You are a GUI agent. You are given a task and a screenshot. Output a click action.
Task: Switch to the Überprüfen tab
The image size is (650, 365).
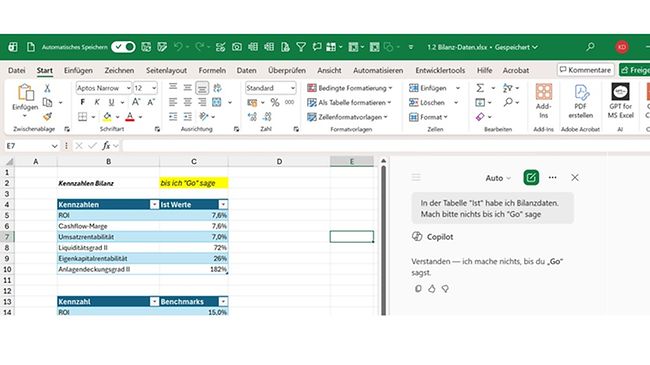click(287, 71)
